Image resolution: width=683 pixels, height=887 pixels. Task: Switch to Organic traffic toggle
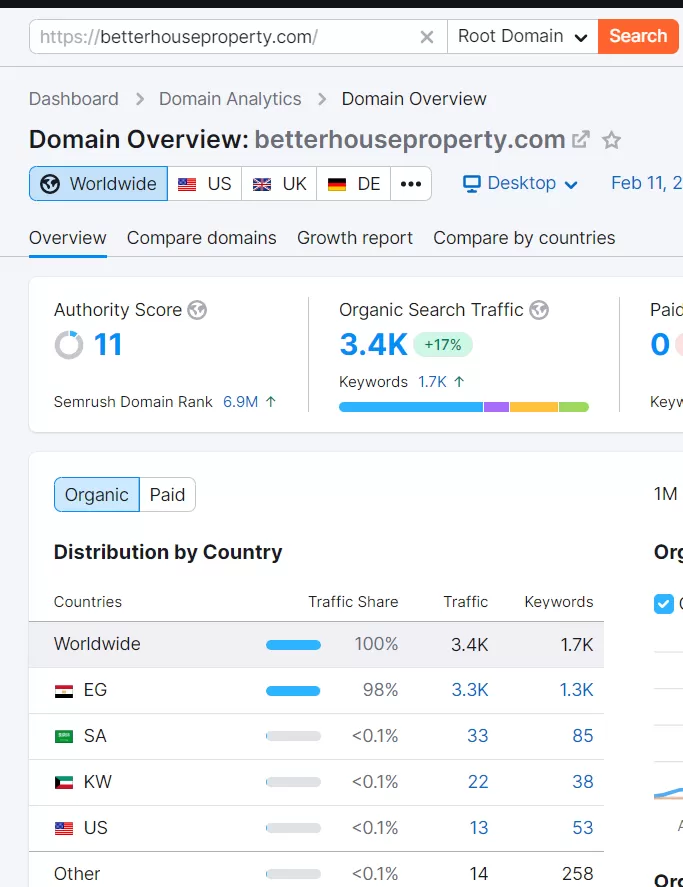(x=97, y=494)
